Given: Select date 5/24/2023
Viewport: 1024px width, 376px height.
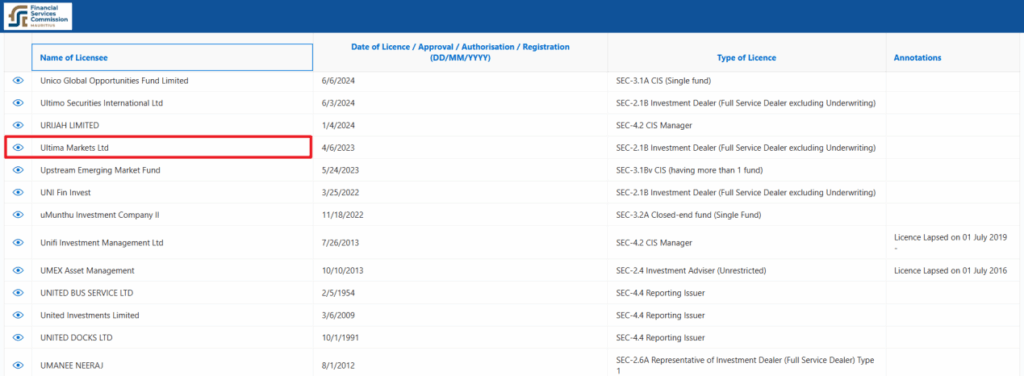Looking at the screenshot, I should click(340, 170).
